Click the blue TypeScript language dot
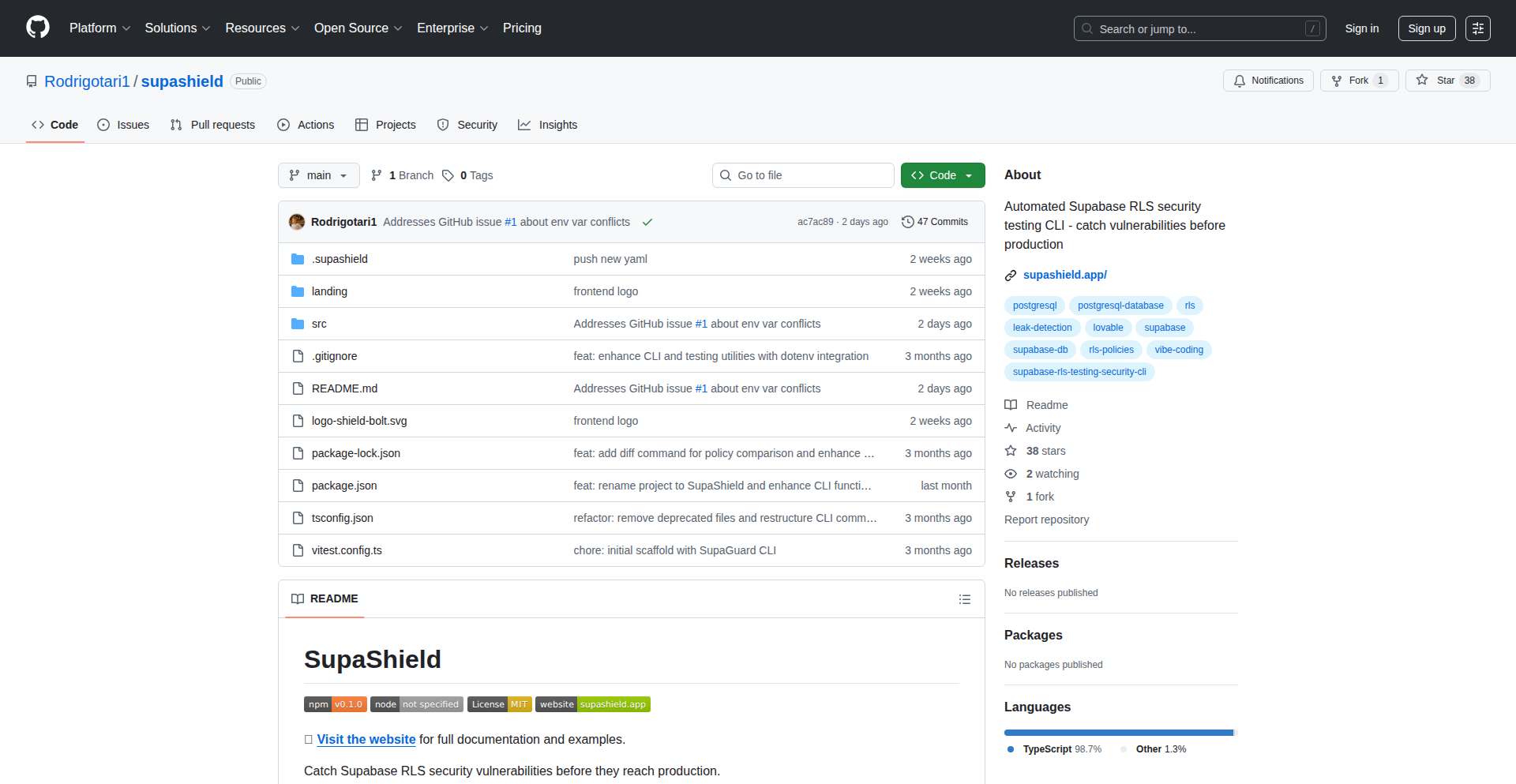 click(x=1011, y=749)
